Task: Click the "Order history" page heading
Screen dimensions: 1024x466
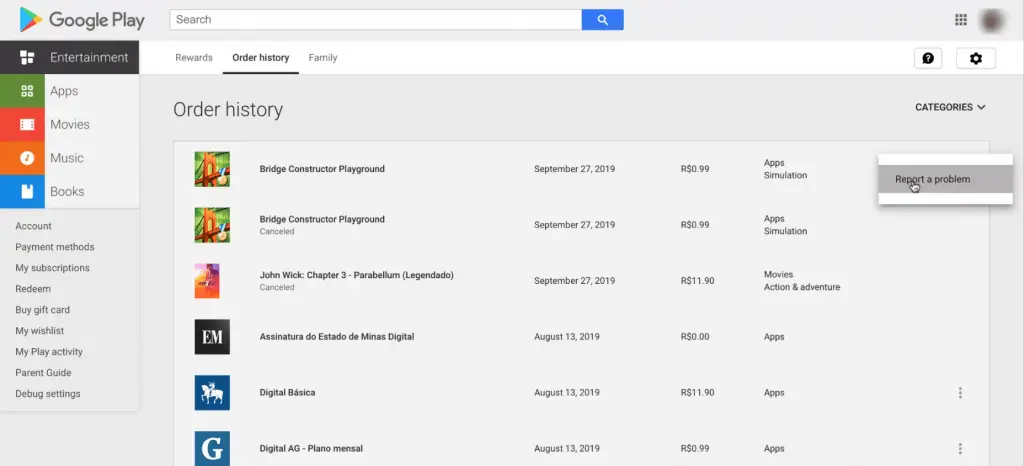Action: [x=228, y=110]
